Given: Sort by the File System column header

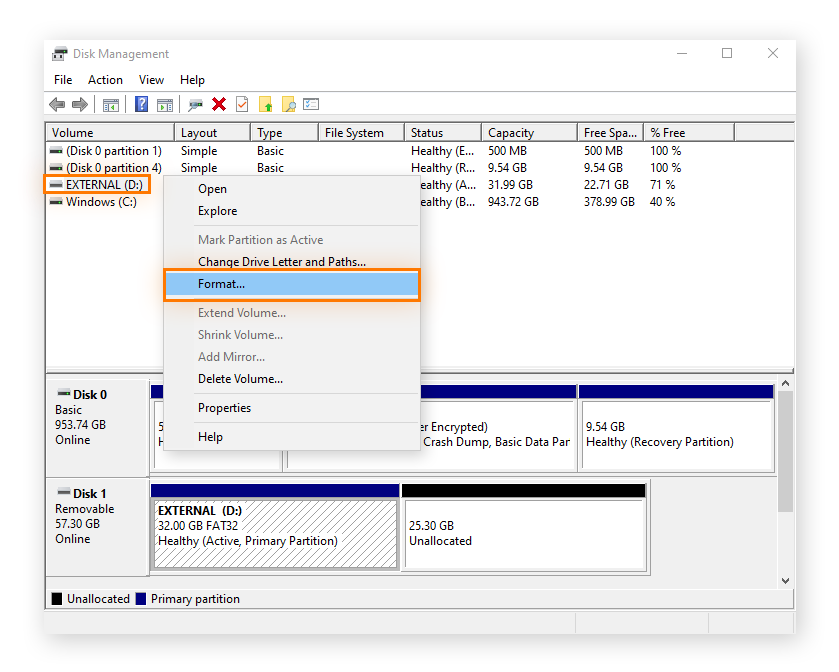Looking at the screenshot, I should coord(361,133).
